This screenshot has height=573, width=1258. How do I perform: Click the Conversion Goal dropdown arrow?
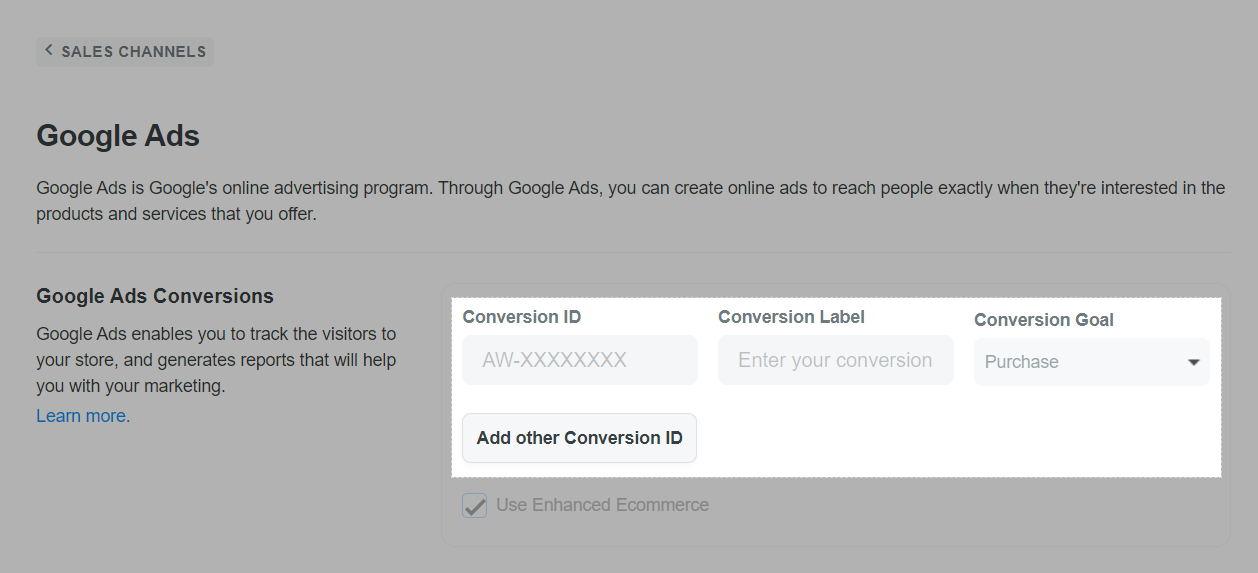[1193, 362]
